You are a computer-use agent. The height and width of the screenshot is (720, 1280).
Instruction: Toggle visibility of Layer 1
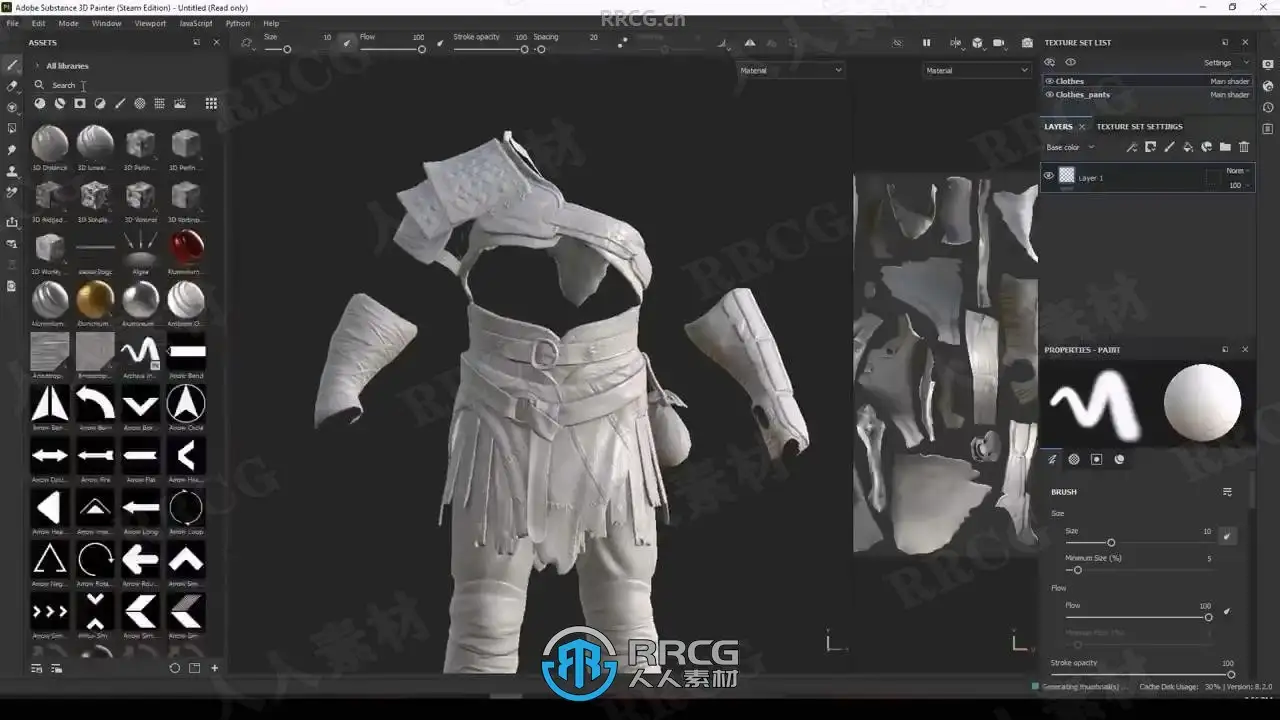coord(1048,176)
